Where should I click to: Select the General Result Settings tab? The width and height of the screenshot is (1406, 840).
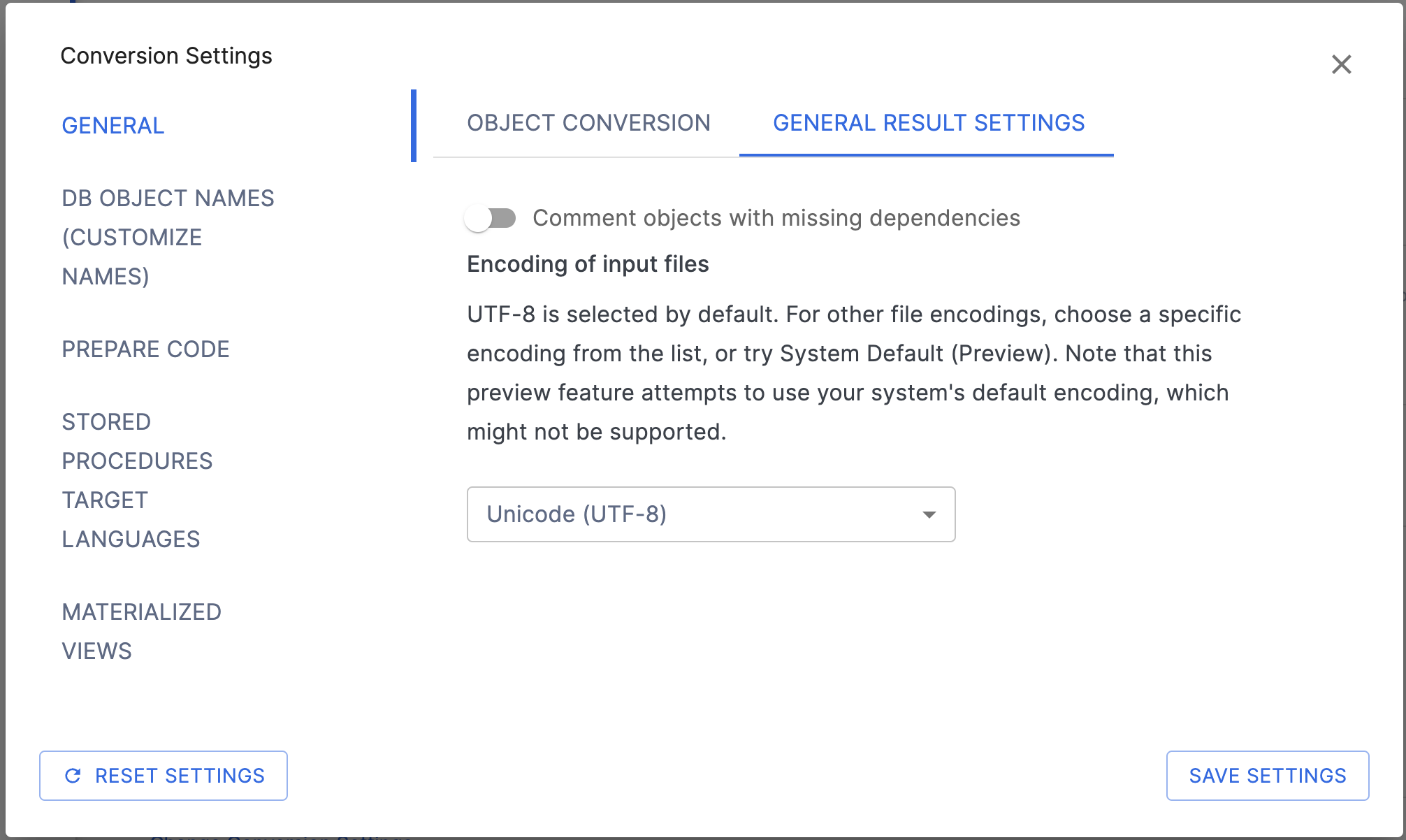(928, 123)
